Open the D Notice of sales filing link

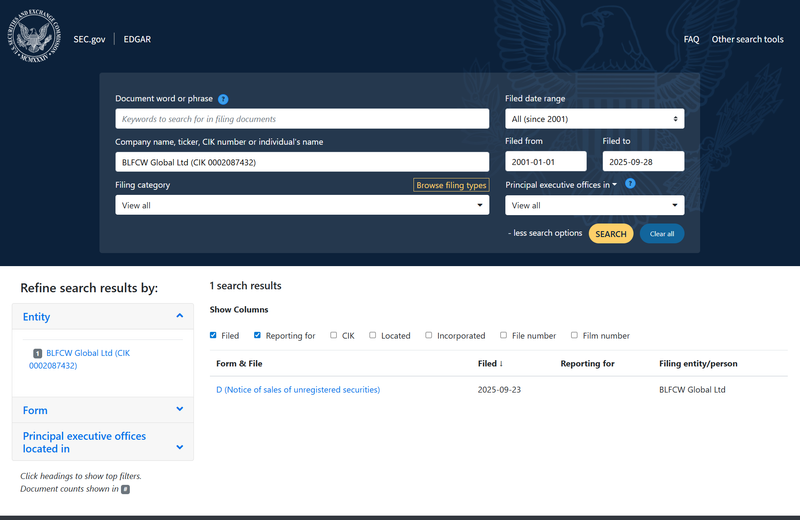point(298,390)
